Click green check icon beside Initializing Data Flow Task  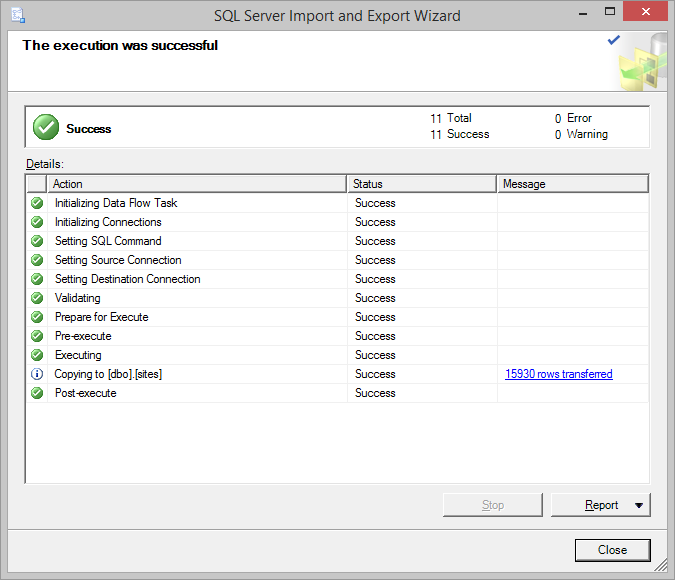37,203
